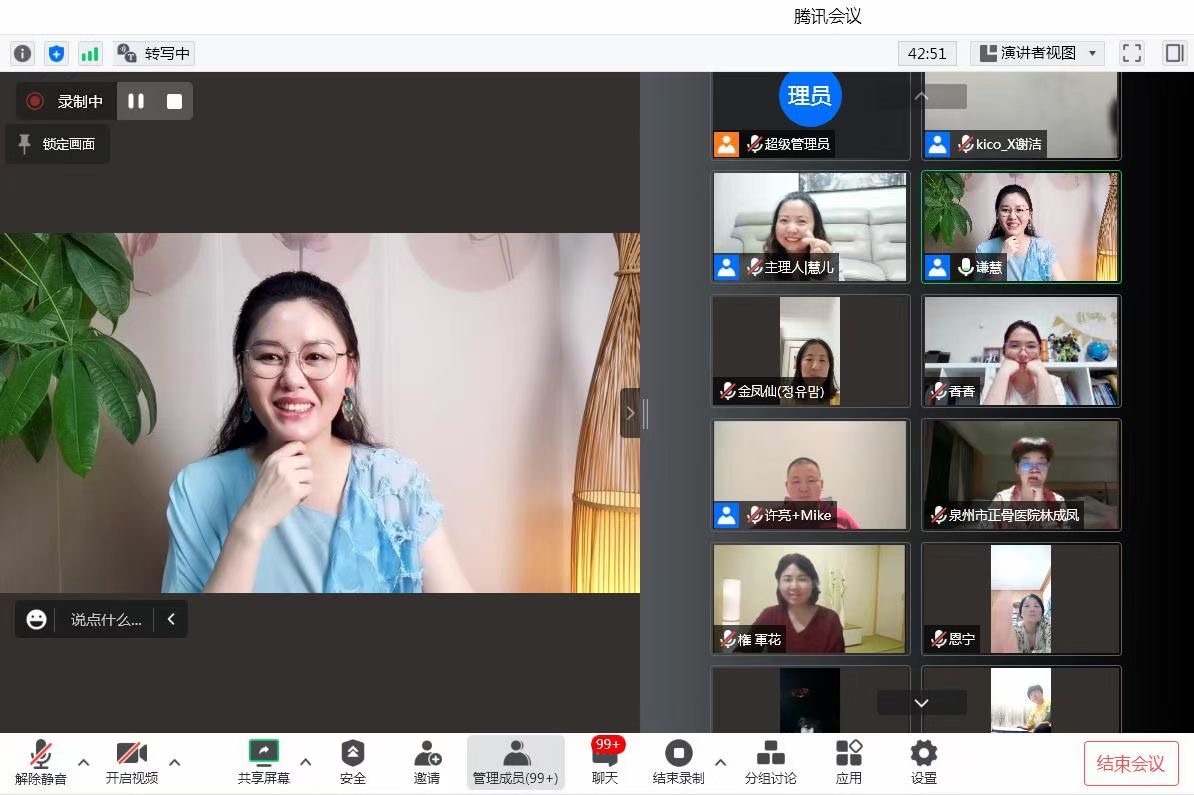Open the blue security shield icon

(56, 53)
